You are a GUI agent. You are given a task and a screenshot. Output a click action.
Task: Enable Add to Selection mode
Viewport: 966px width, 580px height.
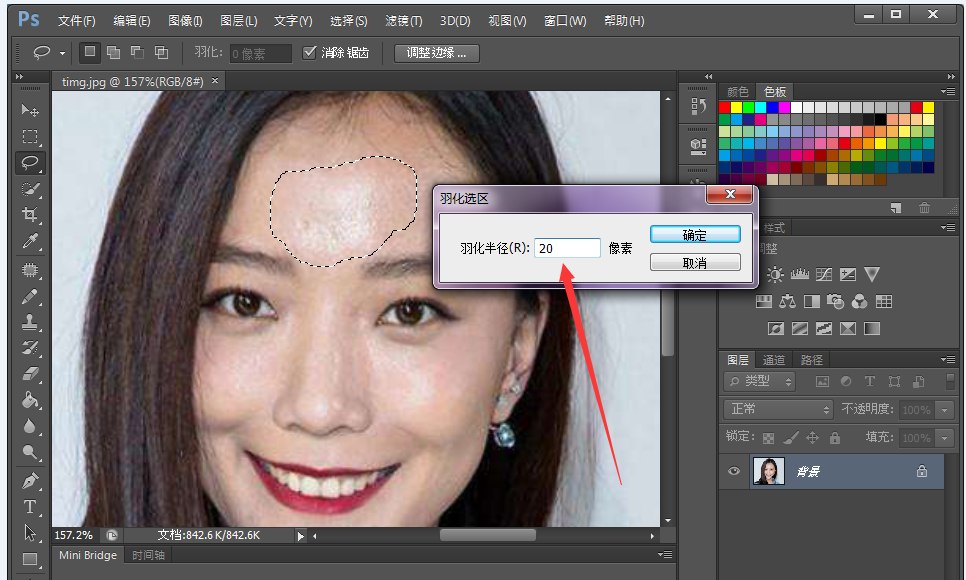(x=113, y=52)
